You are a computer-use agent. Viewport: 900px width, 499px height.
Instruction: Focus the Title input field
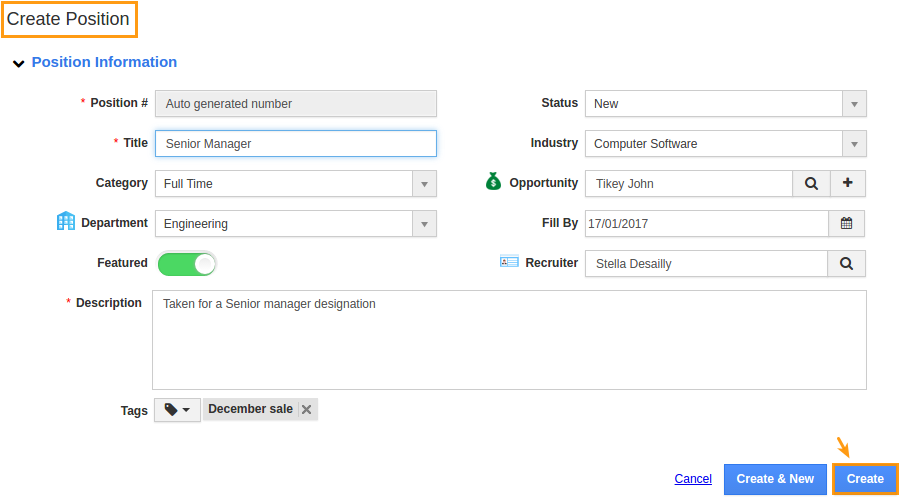point(296,144)
